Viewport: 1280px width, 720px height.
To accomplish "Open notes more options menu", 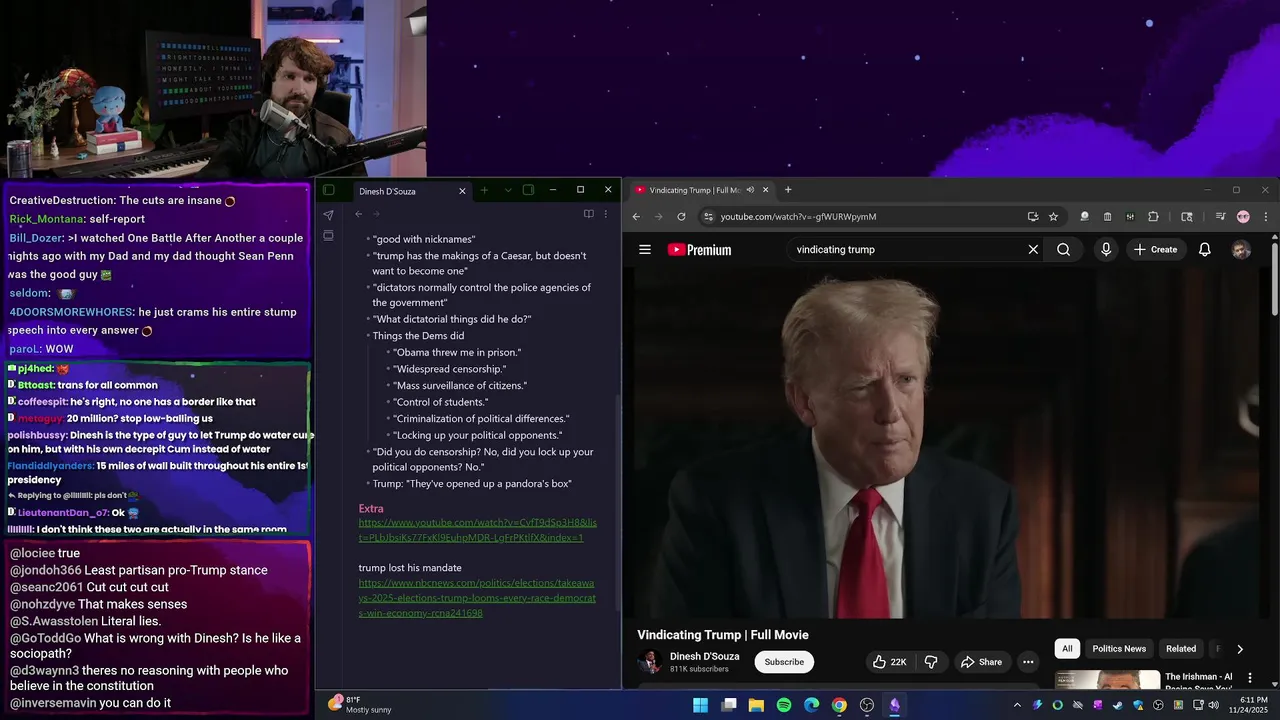I will 605,214.
